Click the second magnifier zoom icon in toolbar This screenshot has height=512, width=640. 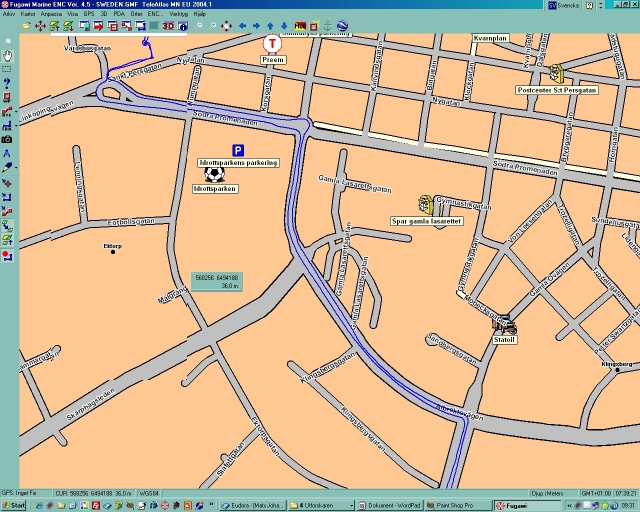click(212, 26)
